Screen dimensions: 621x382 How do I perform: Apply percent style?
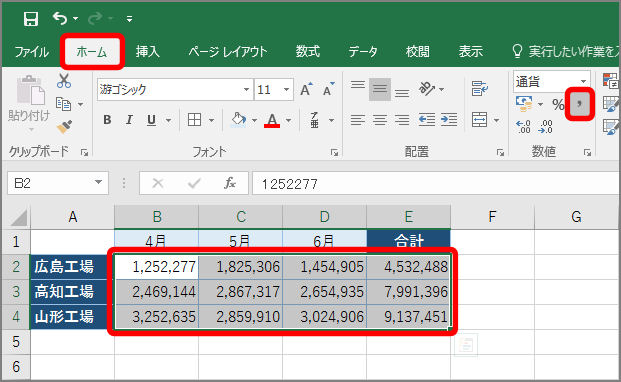pos(558,104)
